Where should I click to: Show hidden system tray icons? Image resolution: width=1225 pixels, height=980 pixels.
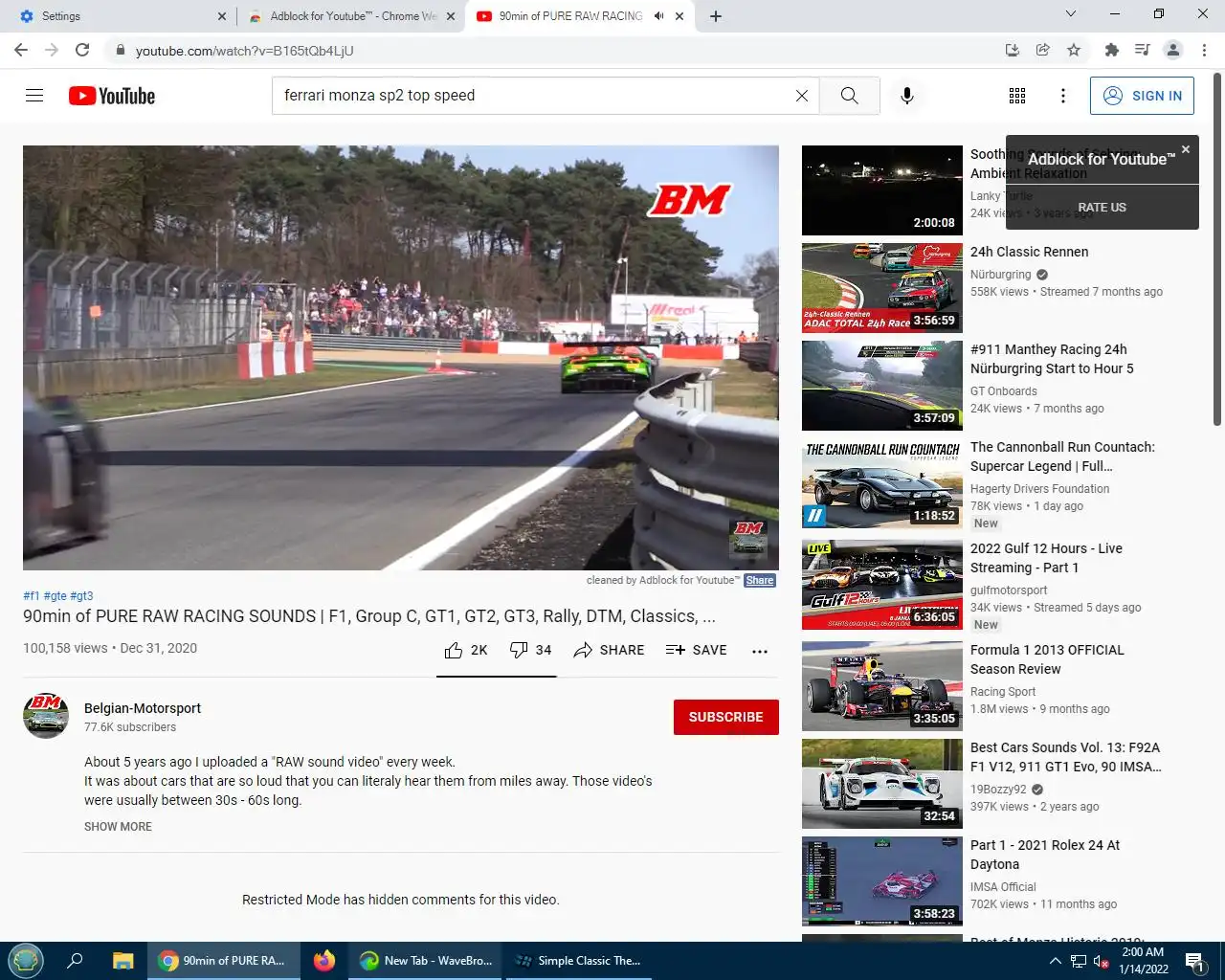tap(1055, 961)
